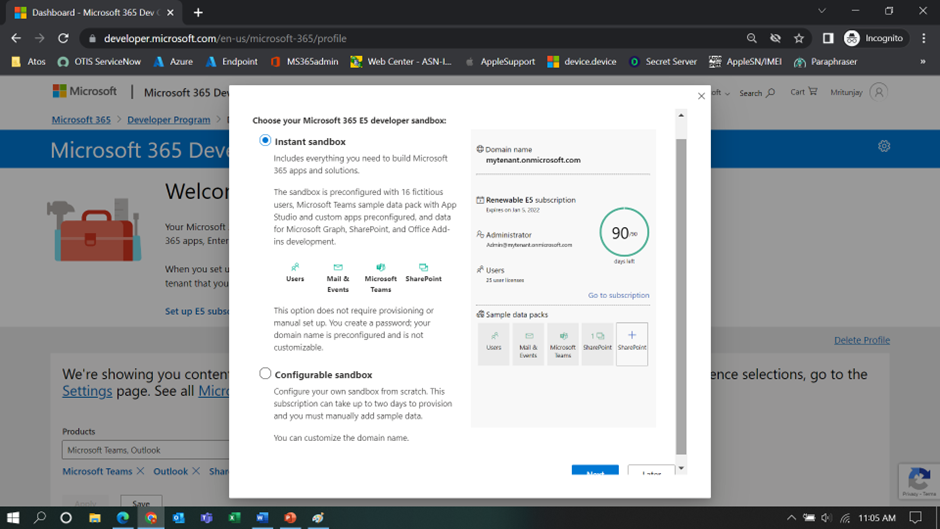Screen dimensions: 940x529
Task: Bookmark this page with the star icon
Action: (x=799, y=38)
